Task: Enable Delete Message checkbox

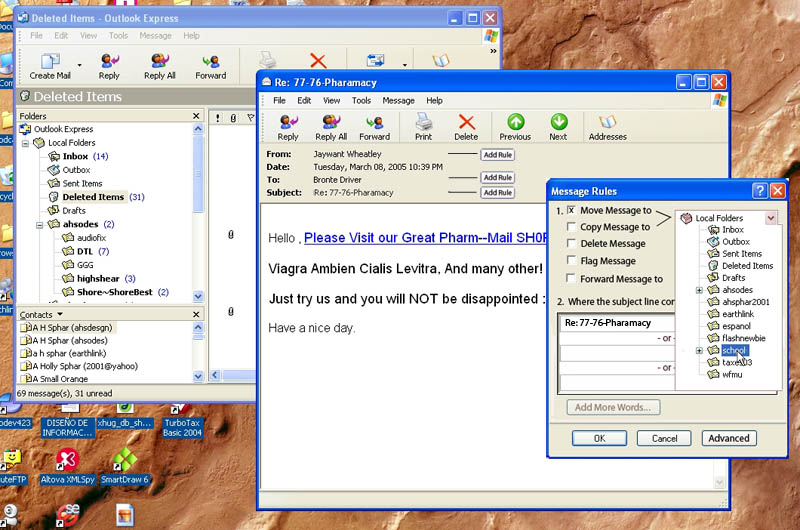Action: tap(571, 243)
